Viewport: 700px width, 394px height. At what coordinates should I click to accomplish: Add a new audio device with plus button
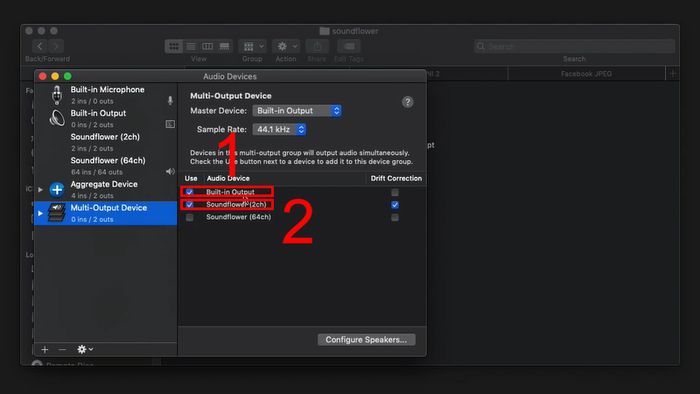pos(45,349)
